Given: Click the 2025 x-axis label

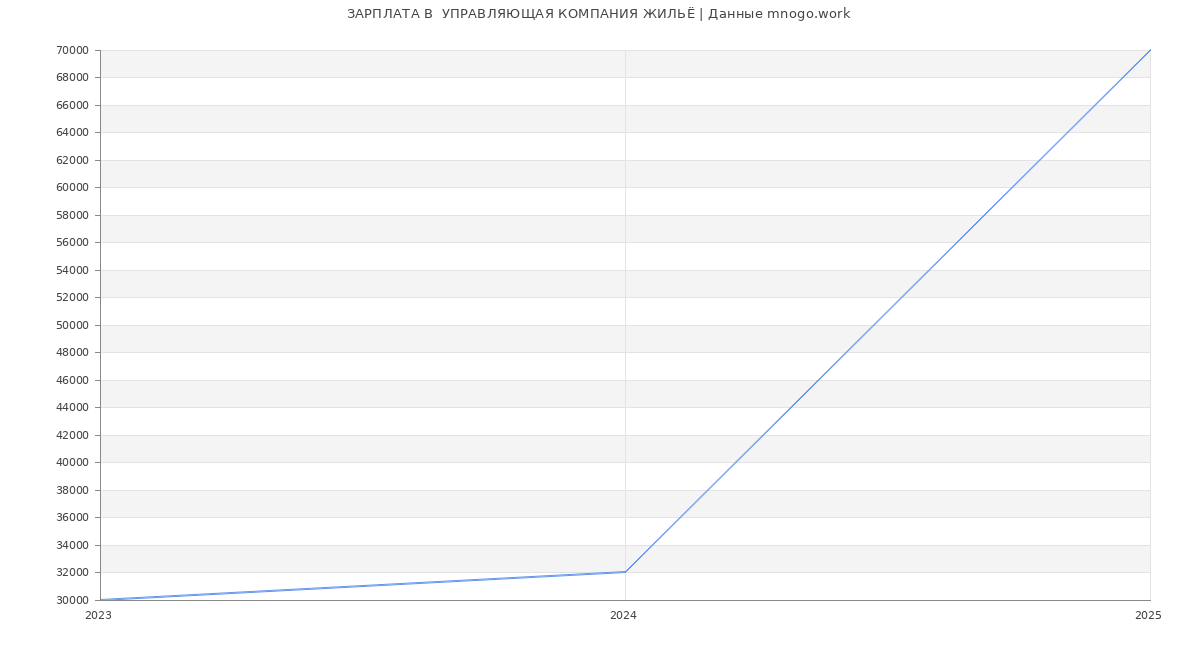Looking at the screenshot, I should click(x=1148, y=616).
